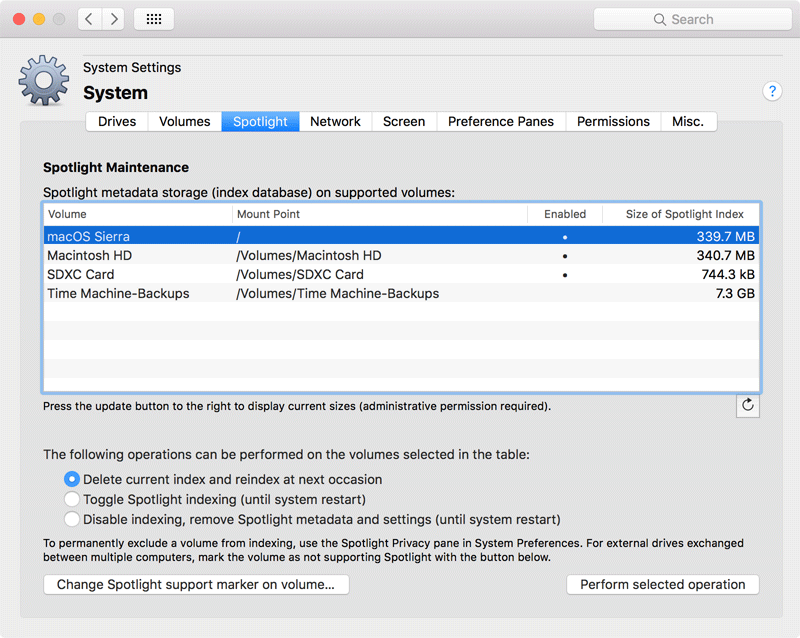
Task: Sort by the Enabled column header
Action: click(565, 214)
